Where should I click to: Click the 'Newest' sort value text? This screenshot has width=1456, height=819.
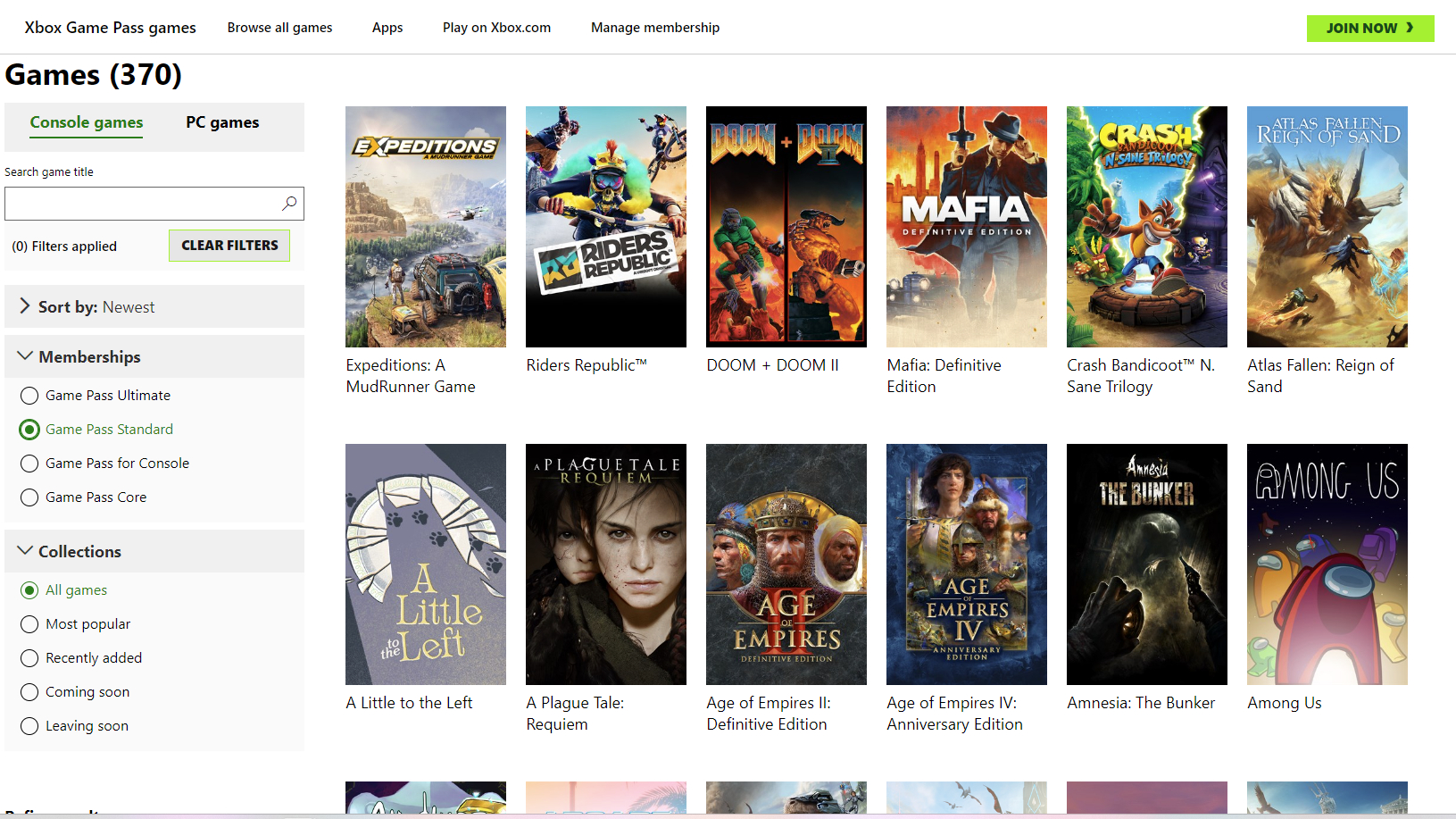tap(129, 307)
